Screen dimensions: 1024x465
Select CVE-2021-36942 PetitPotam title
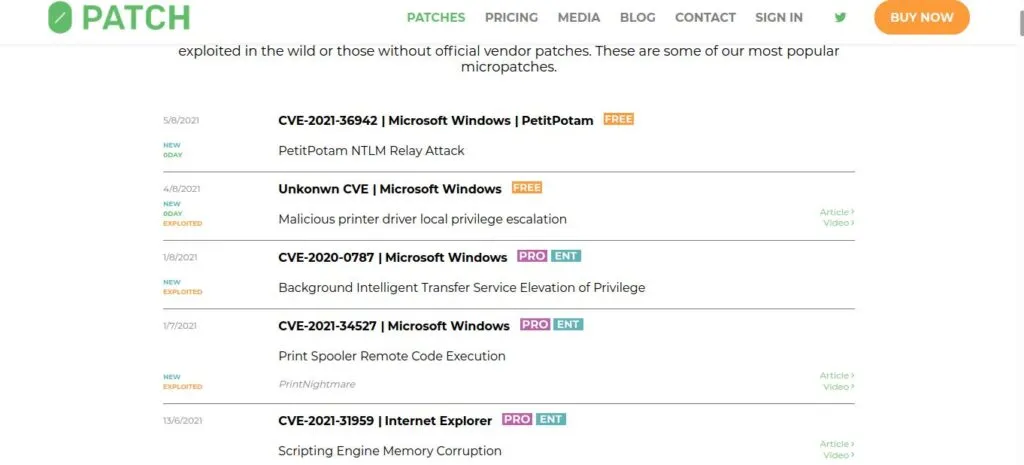tap(435, 120)
